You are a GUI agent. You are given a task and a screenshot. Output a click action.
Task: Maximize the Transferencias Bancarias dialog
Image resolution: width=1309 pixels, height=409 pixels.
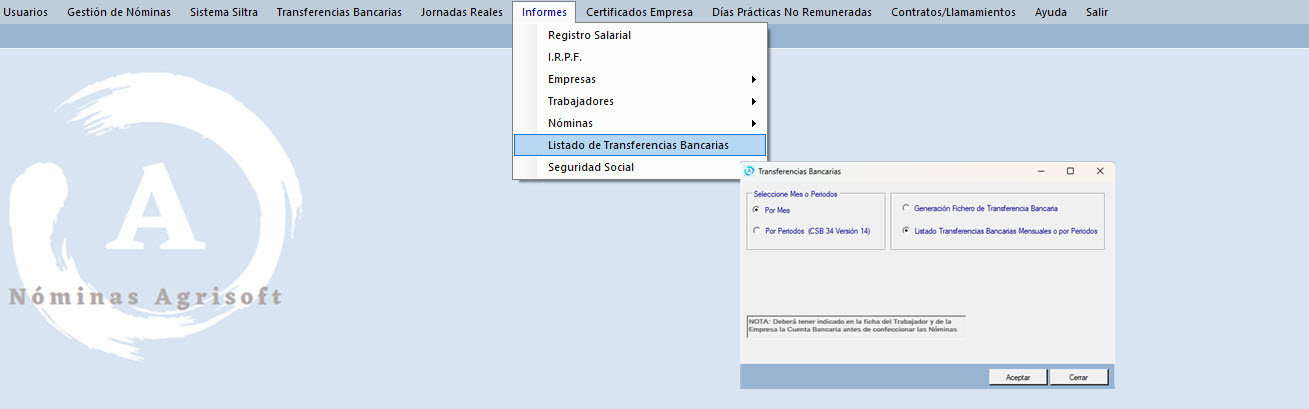[x=1070, y=171]
